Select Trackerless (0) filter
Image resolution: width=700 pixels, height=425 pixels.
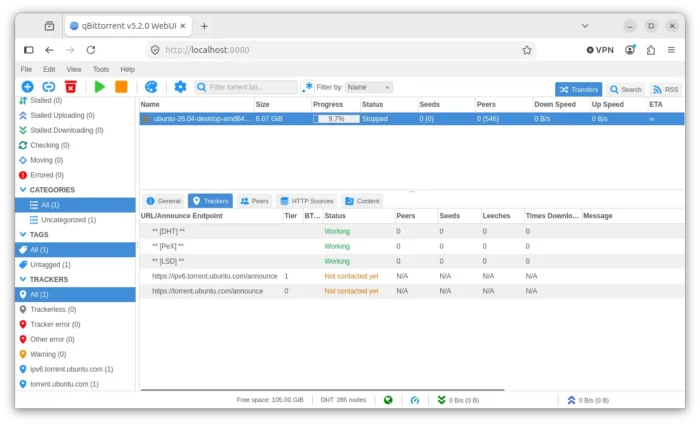point(75,309)
